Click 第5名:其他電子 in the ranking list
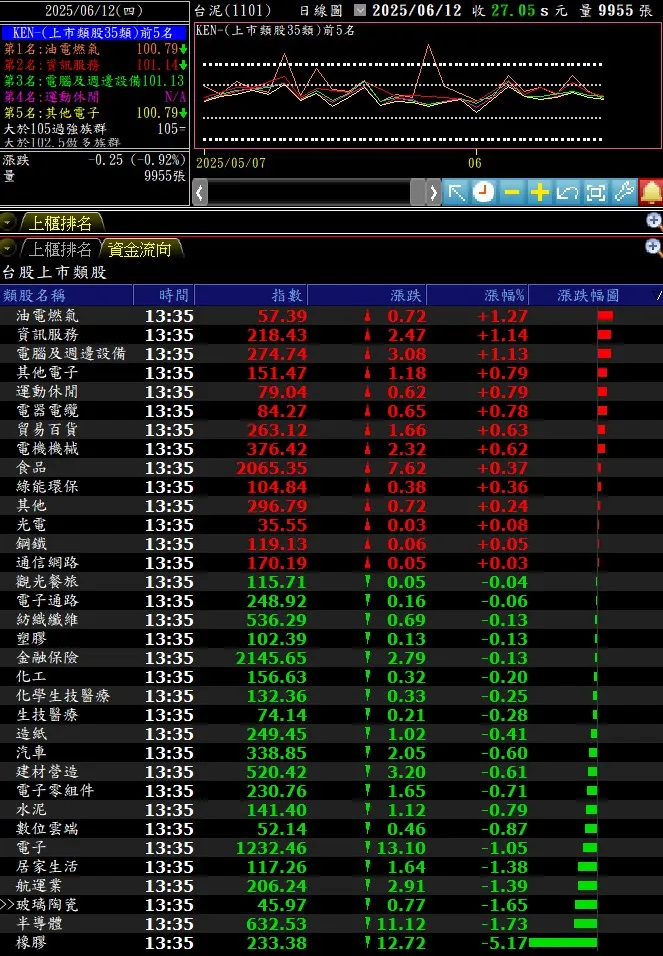Viewport: 663px width, 956px height. point(95,112)
